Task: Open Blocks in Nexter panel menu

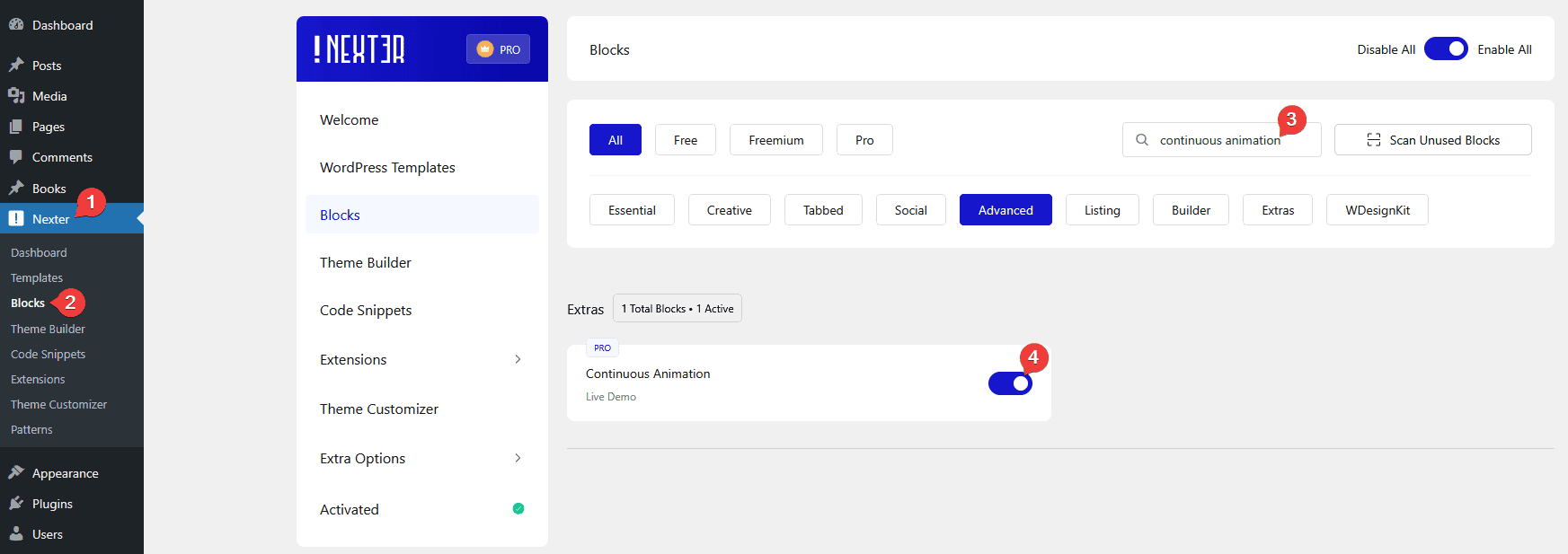Action: 422,215
